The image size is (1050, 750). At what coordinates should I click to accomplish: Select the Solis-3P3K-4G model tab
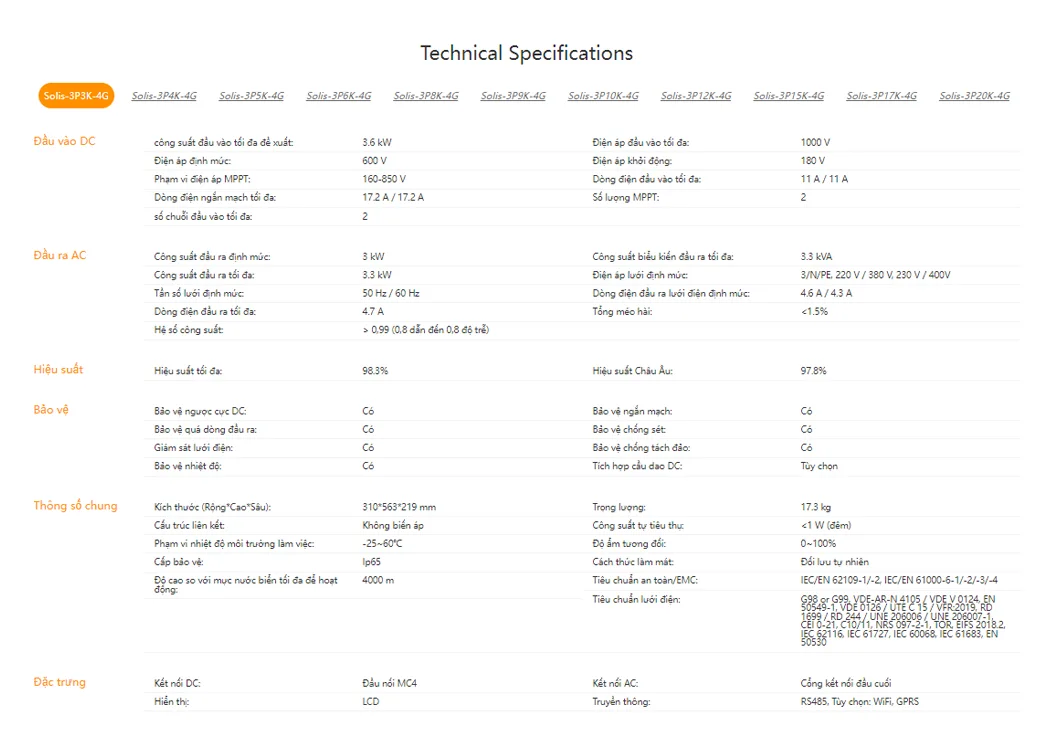(x=76, y=96)
